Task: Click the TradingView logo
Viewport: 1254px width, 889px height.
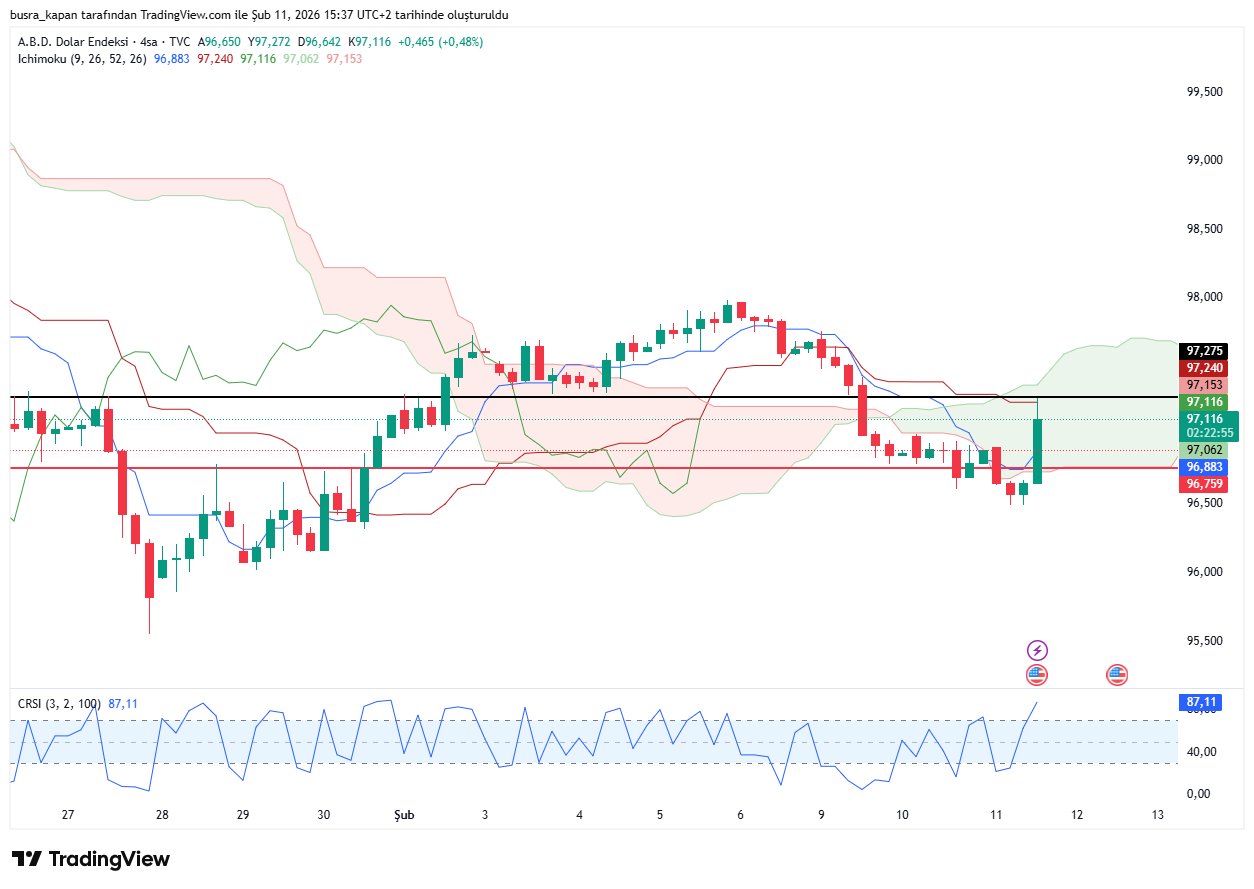Action: (x=91, y=859)
